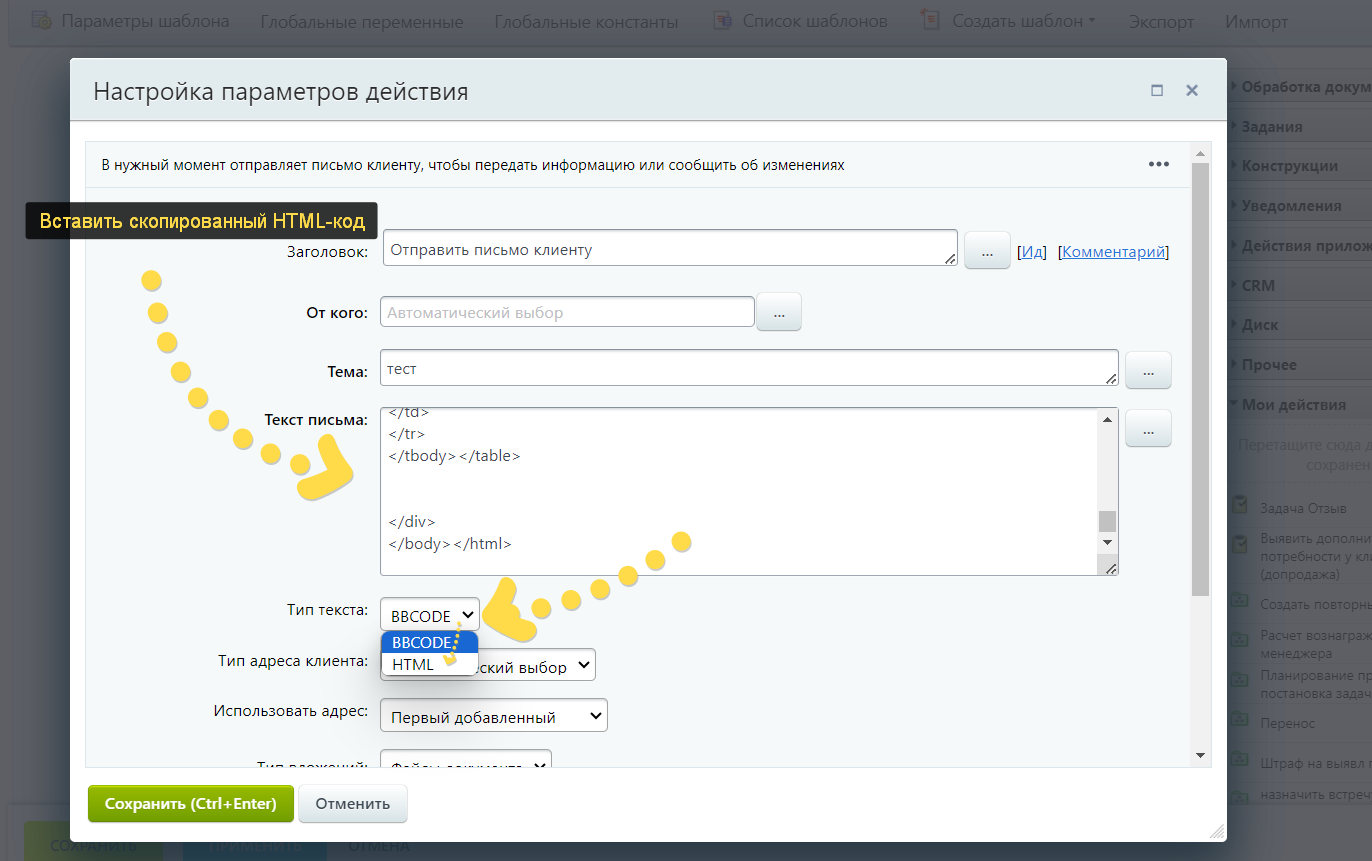This screenshot has width=1372, height=861.
Task: Click the Создать шаблон toolbar icon
Action: coord(930,21)
